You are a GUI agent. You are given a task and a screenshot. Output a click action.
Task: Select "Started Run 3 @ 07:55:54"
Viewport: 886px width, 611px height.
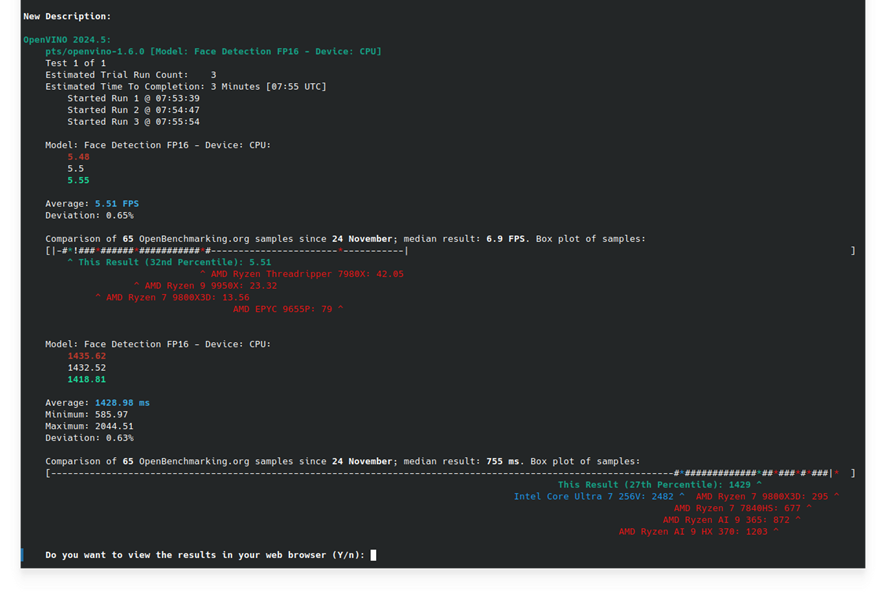pyautogui.click(x=133, y=122)
